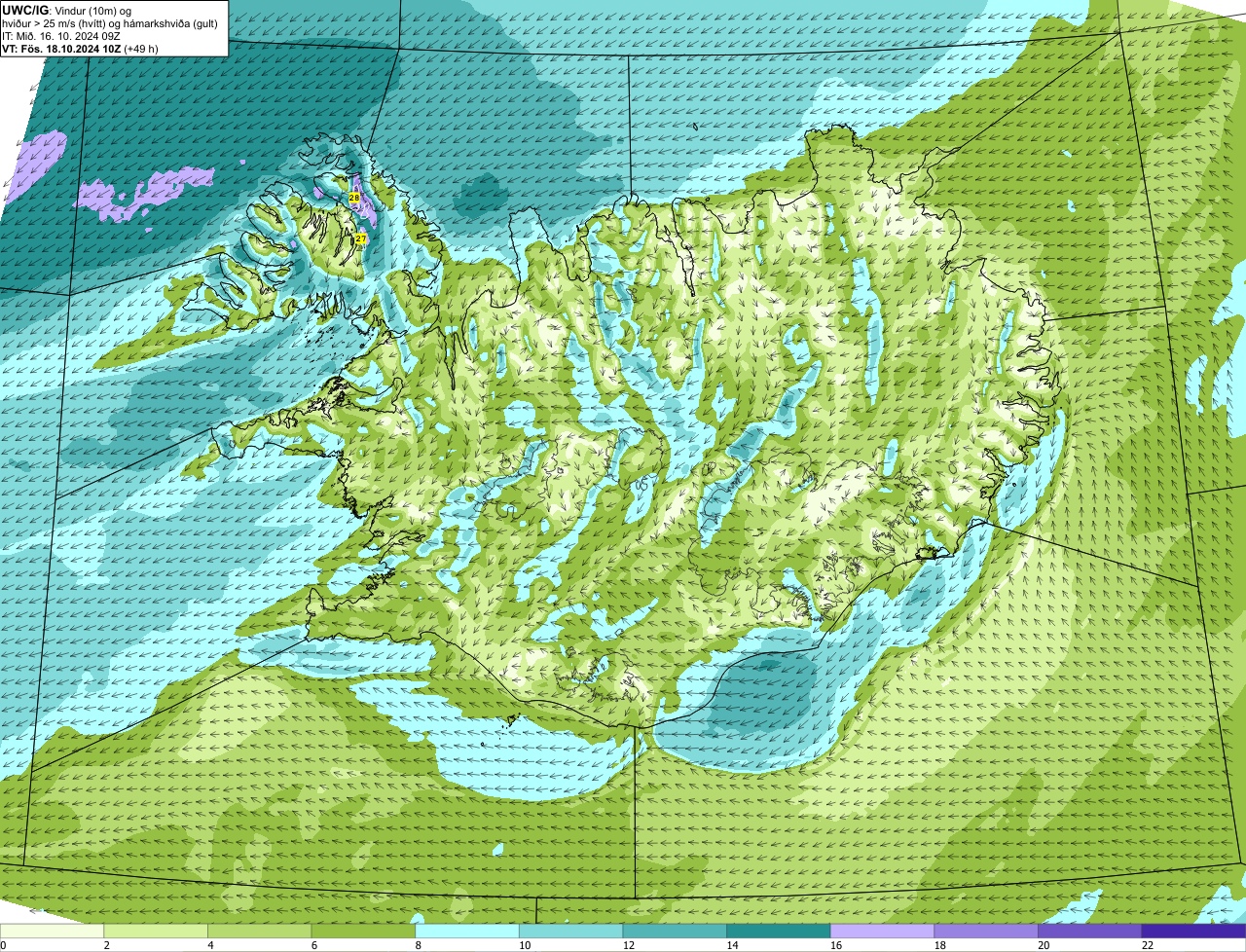Click the legend scale label '16'
The image size is (1246, 952).
click(x=836, y=945)
